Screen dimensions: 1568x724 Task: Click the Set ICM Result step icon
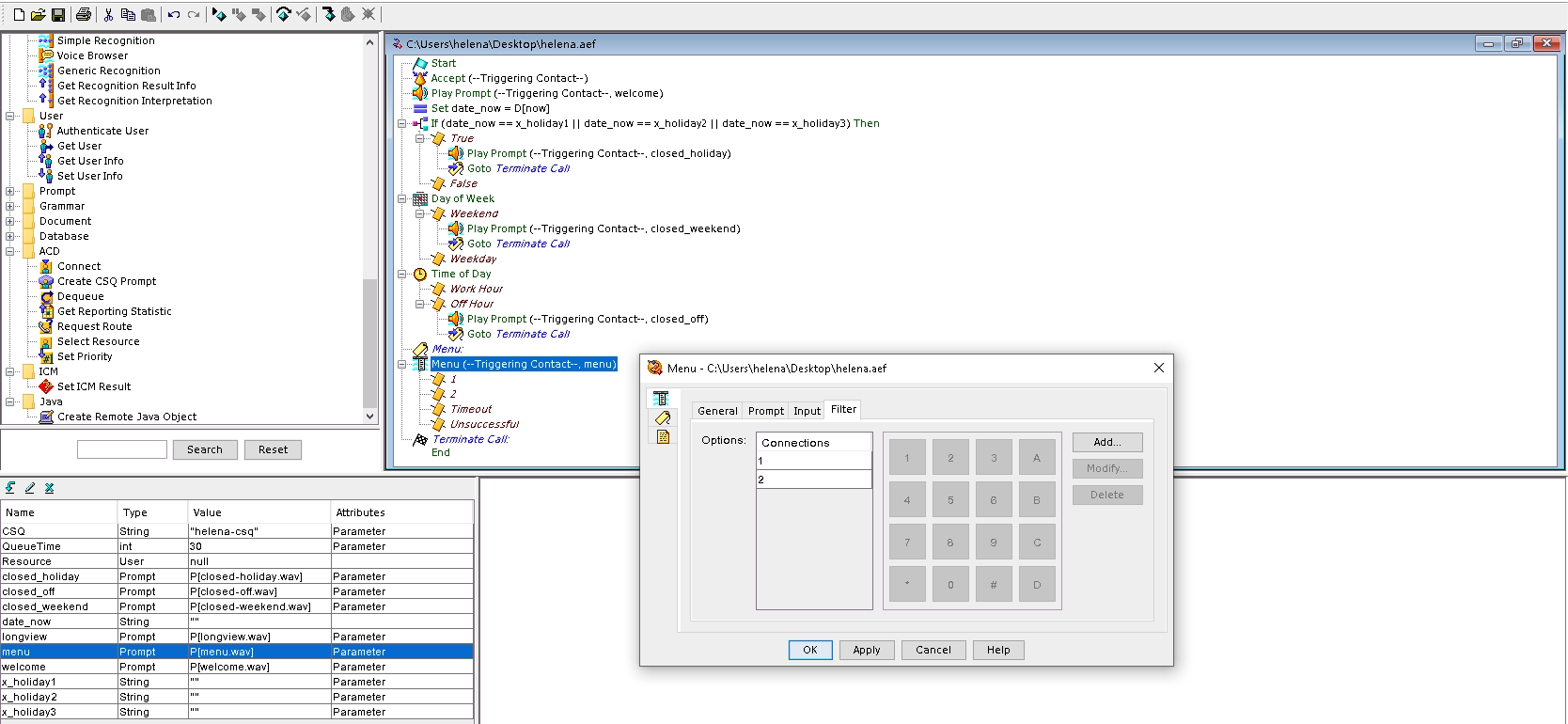click(46, 386)
